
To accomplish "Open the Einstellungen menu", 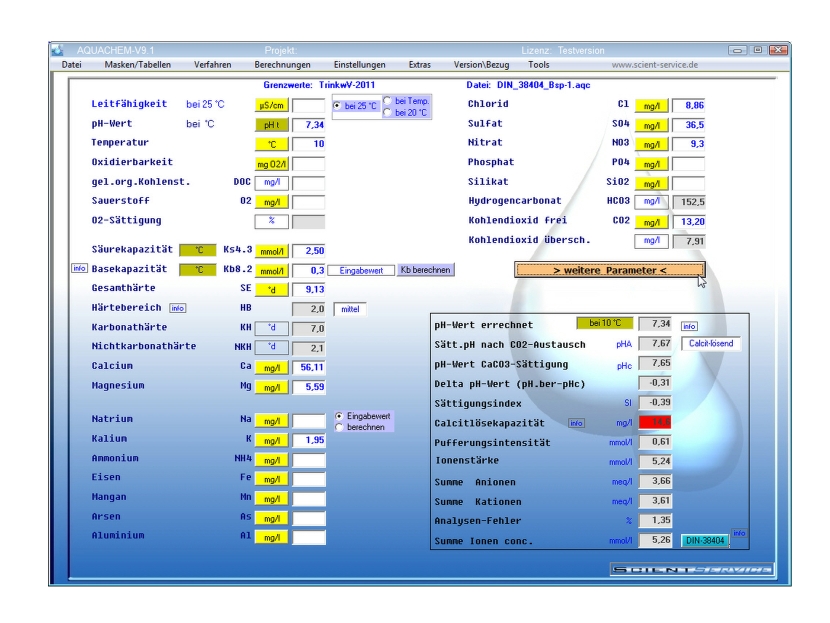I will point(359,64).
